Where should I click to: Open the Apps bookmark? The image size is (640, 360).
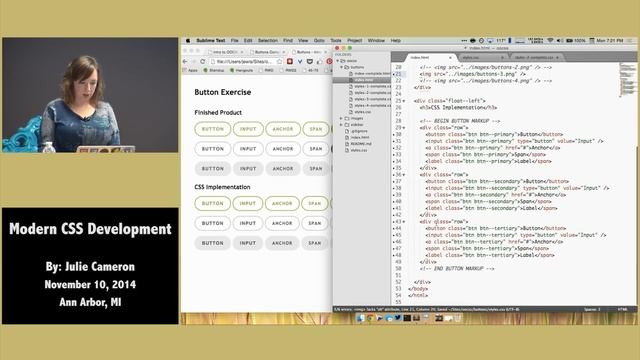pyautogui.click(x=190, y=70)
